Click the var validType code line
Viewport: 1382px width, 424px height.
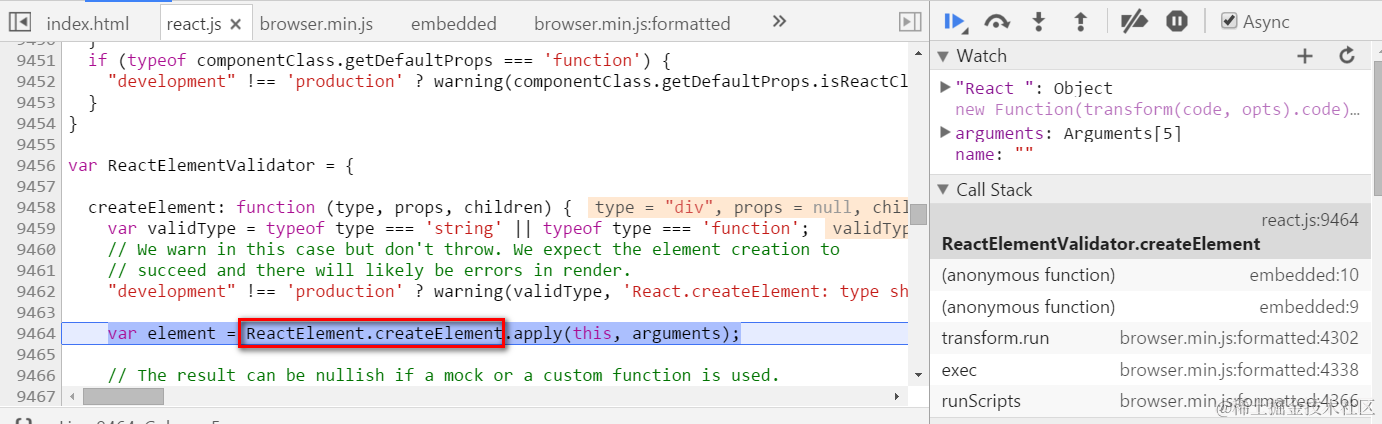coord(459,228)
